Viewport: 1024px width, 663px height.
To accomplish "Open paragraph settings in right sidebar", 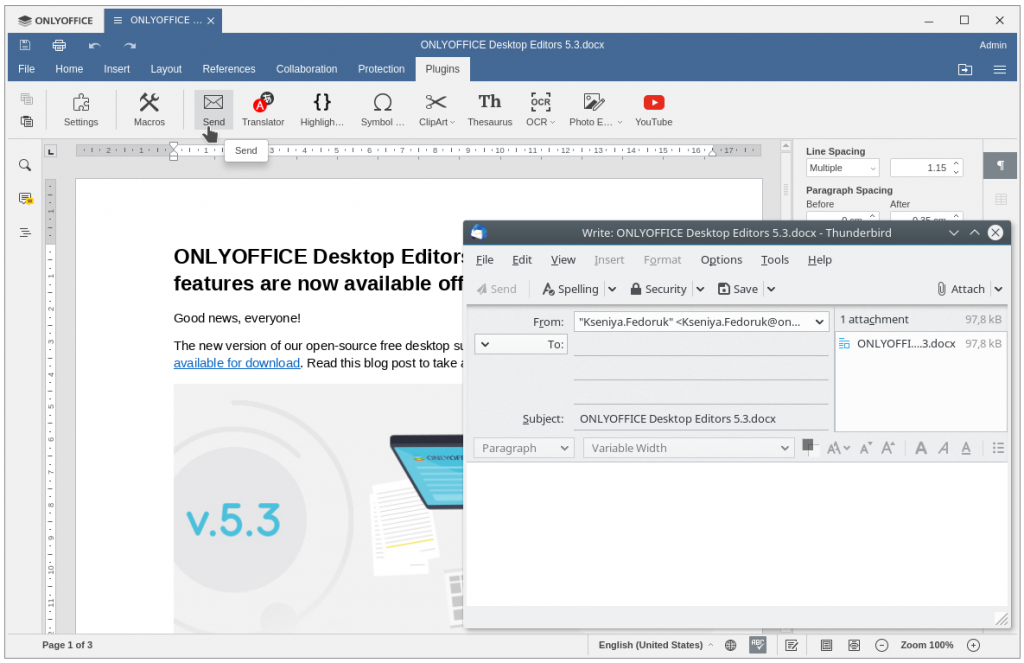I will 1000,165.
